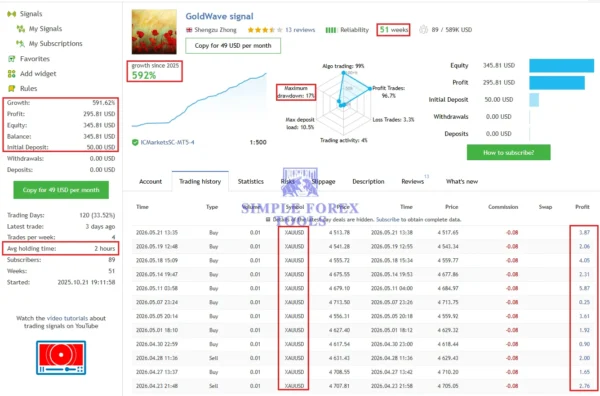Open the Slippage tab
Viewport: 600px width, 396px height.
[x=323, y=182]
